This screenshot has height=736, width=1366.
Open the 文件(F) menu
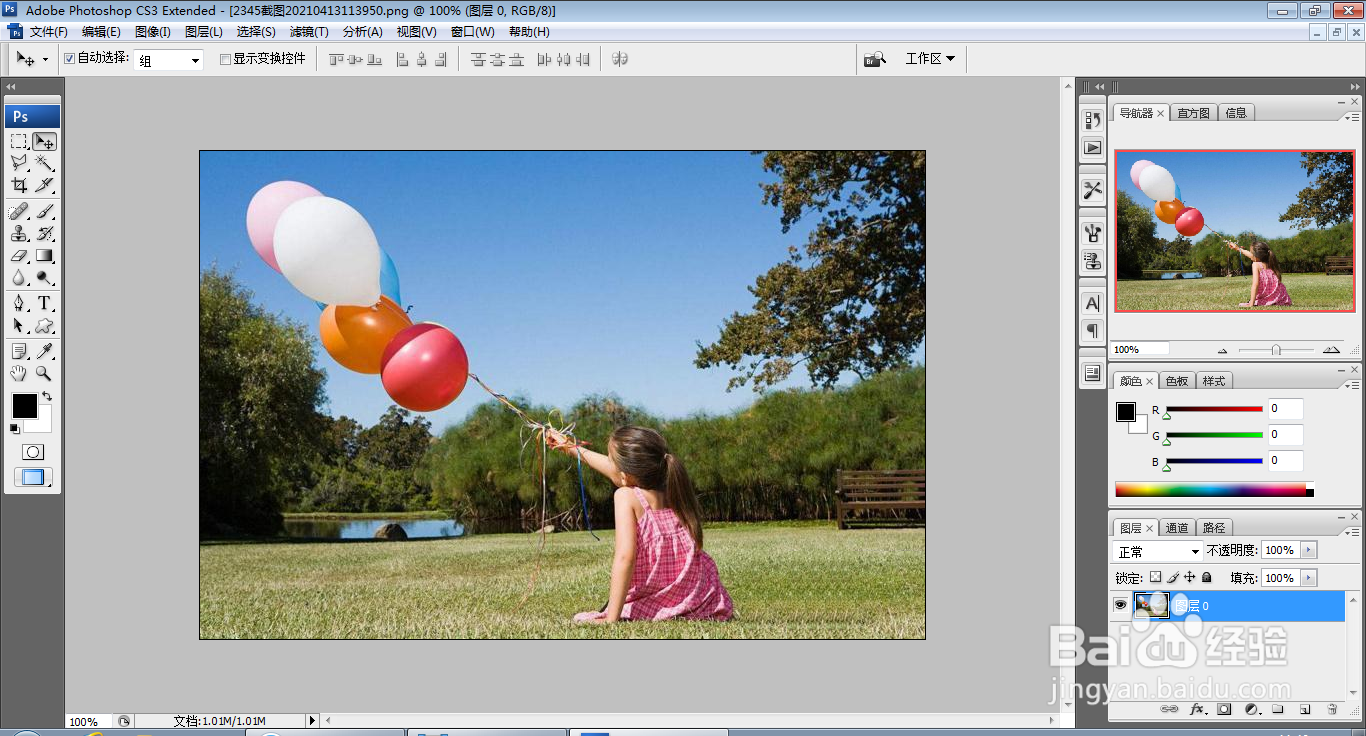[x=48, y=32]
